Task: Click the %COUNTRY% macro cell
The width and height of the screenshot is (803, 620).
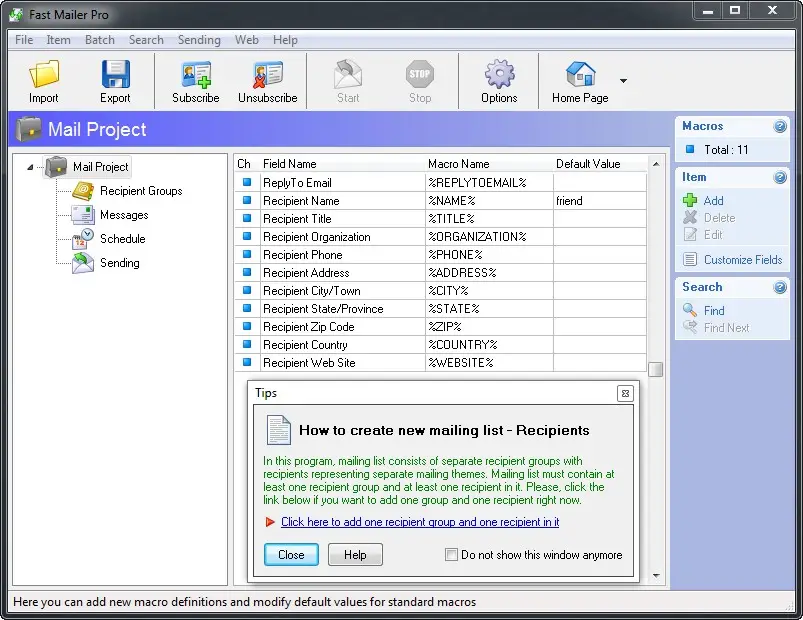Action: 489,345
